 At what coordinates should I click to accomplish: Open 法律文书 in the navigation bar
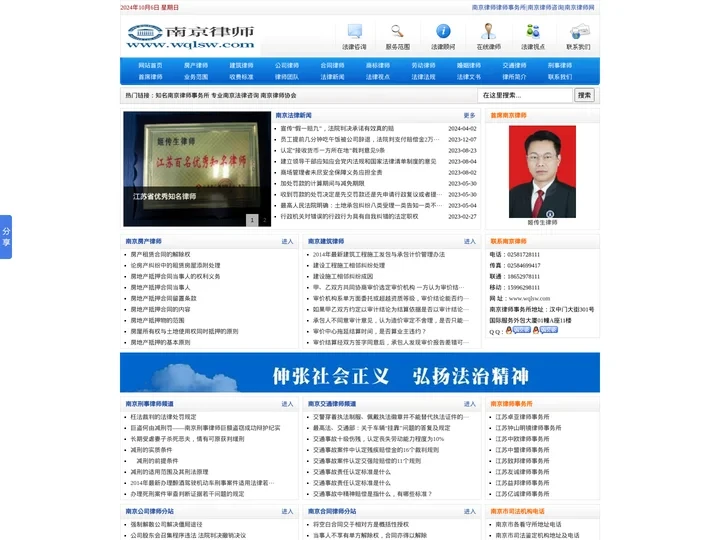(469, 77)
